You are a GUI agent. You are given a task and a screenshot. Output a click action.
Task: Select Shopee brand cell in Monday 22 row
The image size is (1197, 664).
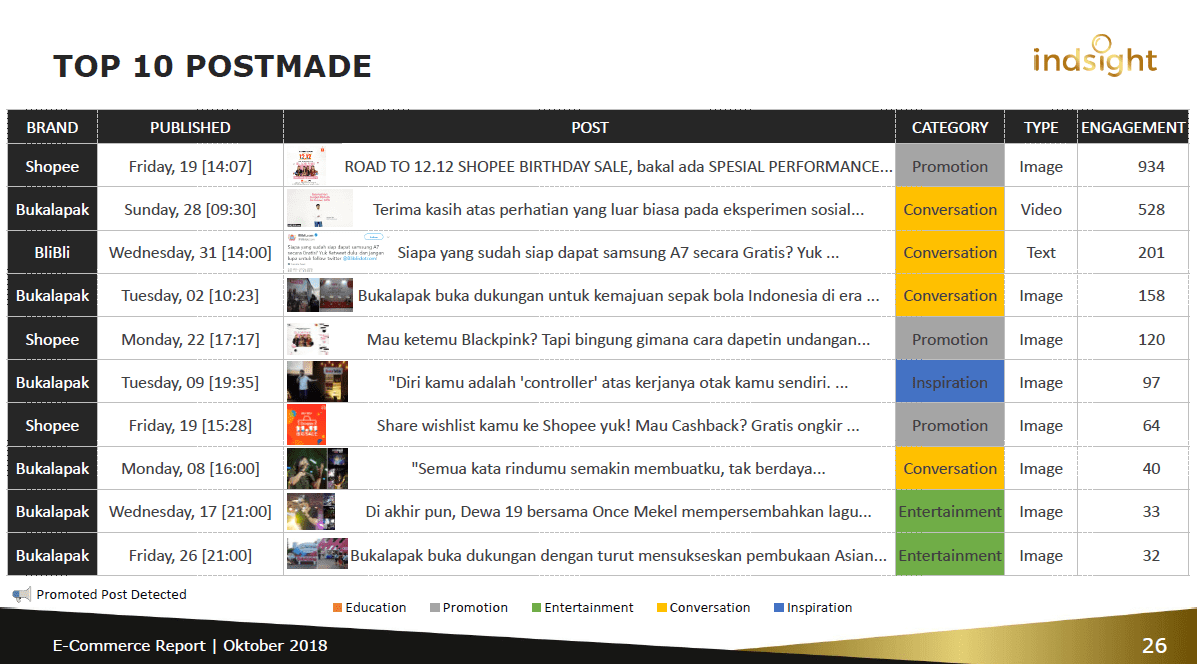(53, 339)
